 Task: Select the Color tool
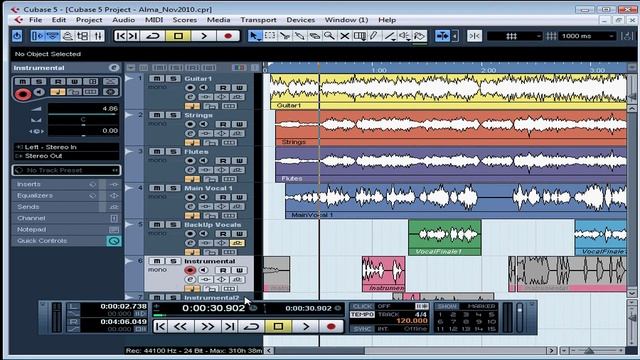pos(419,36)
